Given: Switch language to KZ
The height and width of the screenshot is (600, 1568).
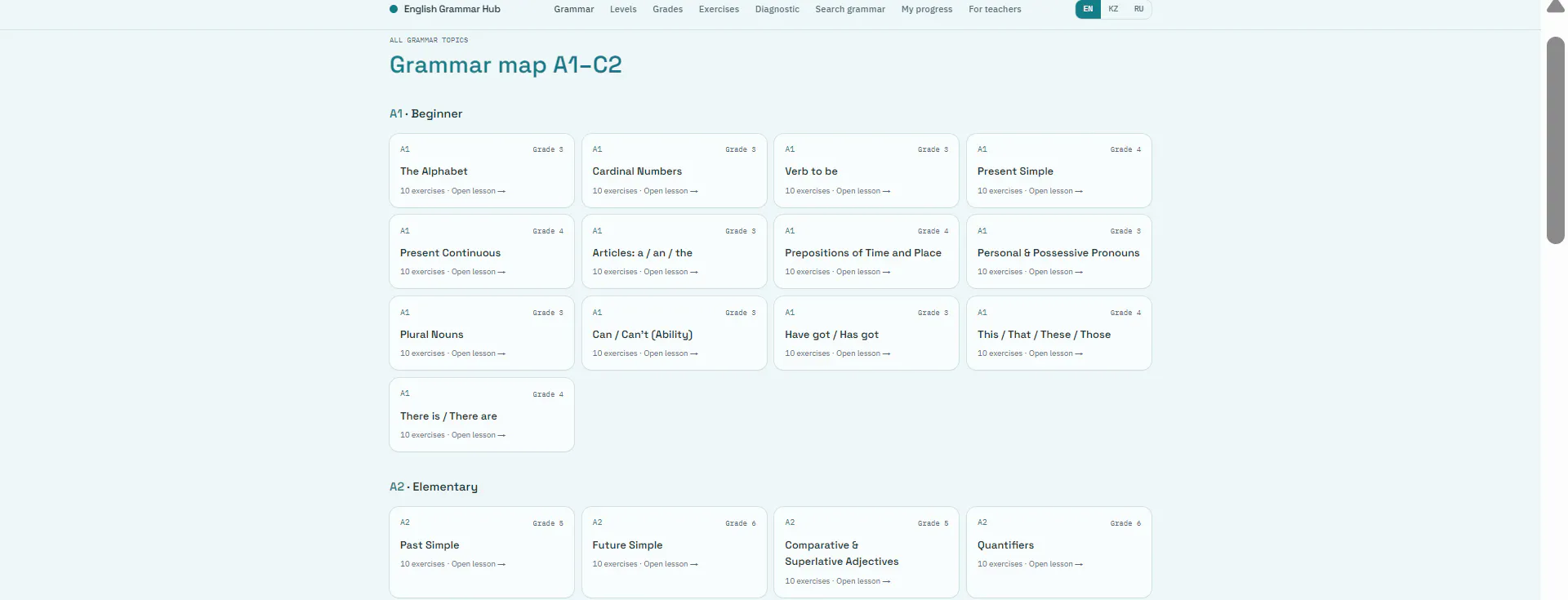Looking at the screenshot, I should (1113, 9).
